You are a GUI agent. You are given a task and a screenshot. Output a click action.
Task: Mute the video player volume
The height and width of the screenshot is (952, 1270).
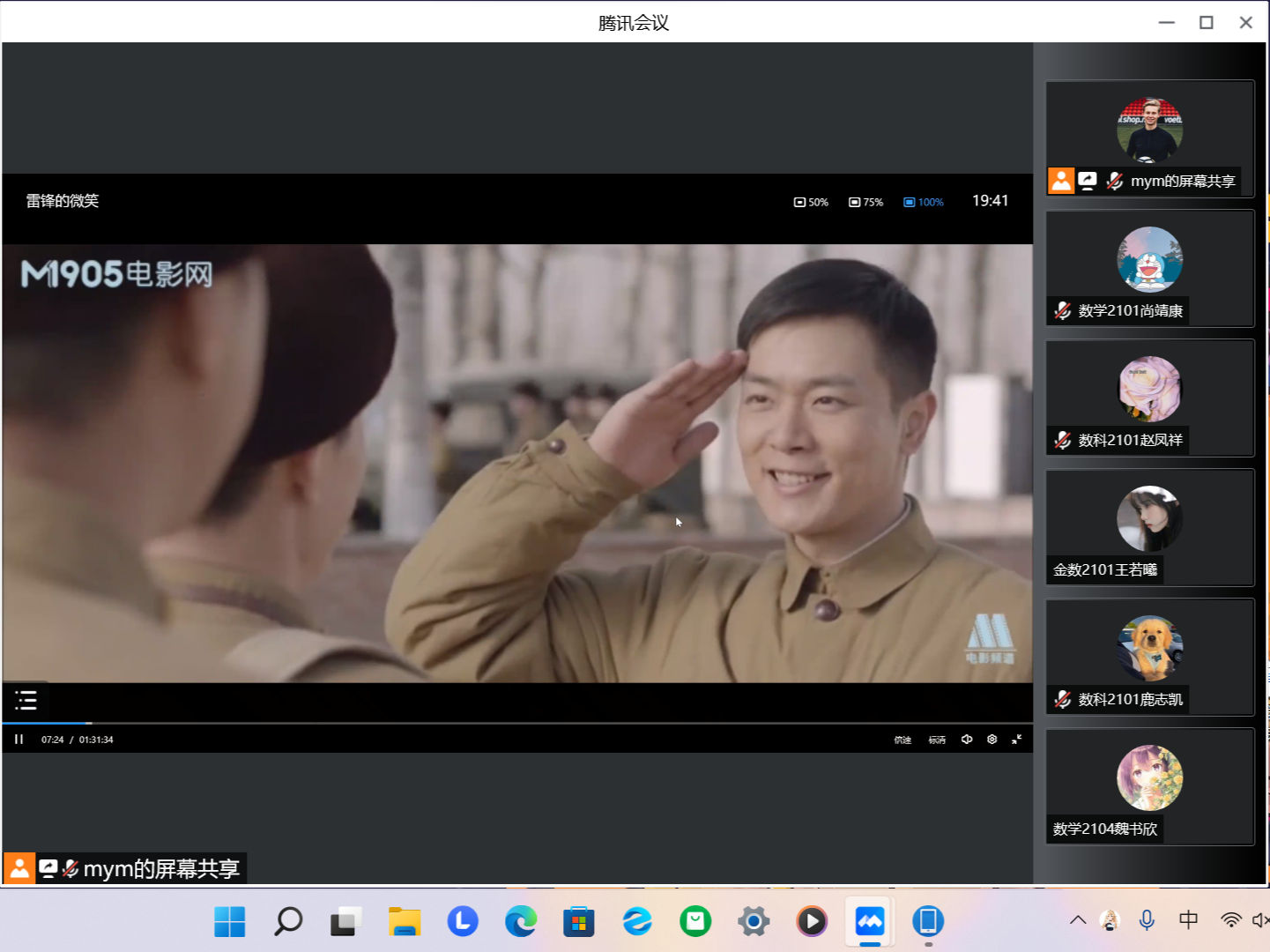pos(967,740)
